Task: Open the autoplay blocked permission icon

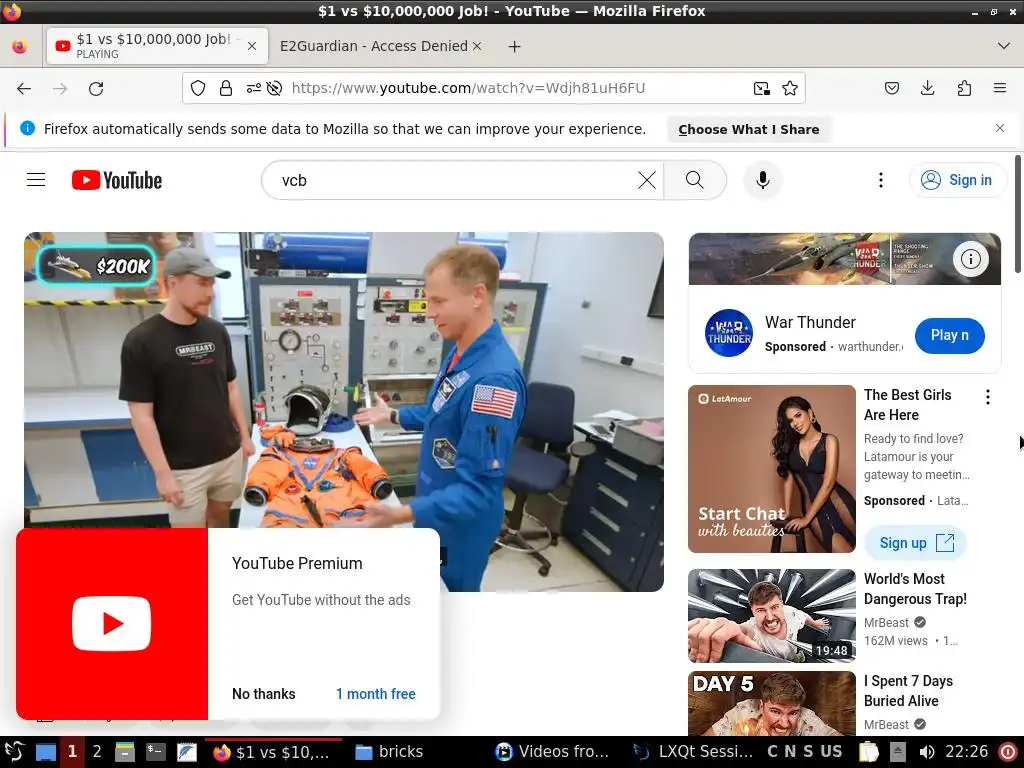Action: 274,88
